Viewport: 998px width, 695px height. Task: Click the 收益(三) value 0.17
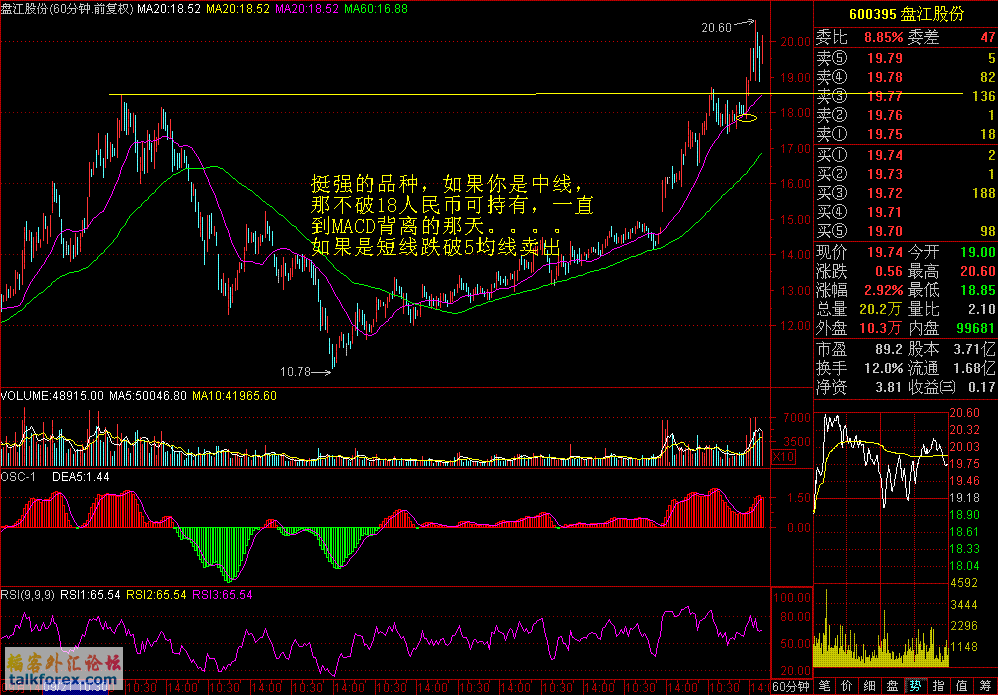click(982, 386)
